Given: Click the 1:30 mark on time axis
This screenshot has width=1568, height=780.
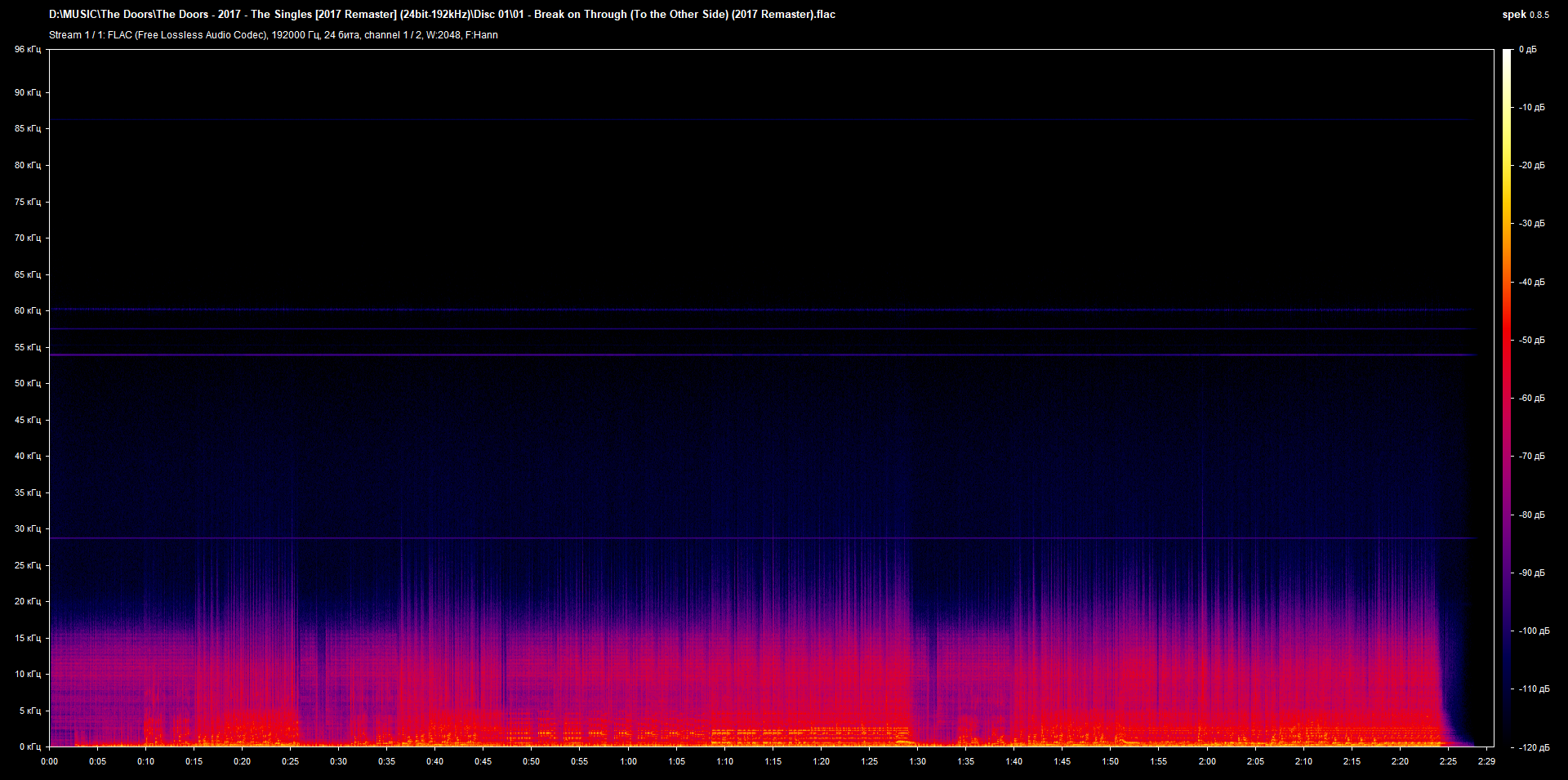Looking at the screenshot, I should click(x=917, y=761).
